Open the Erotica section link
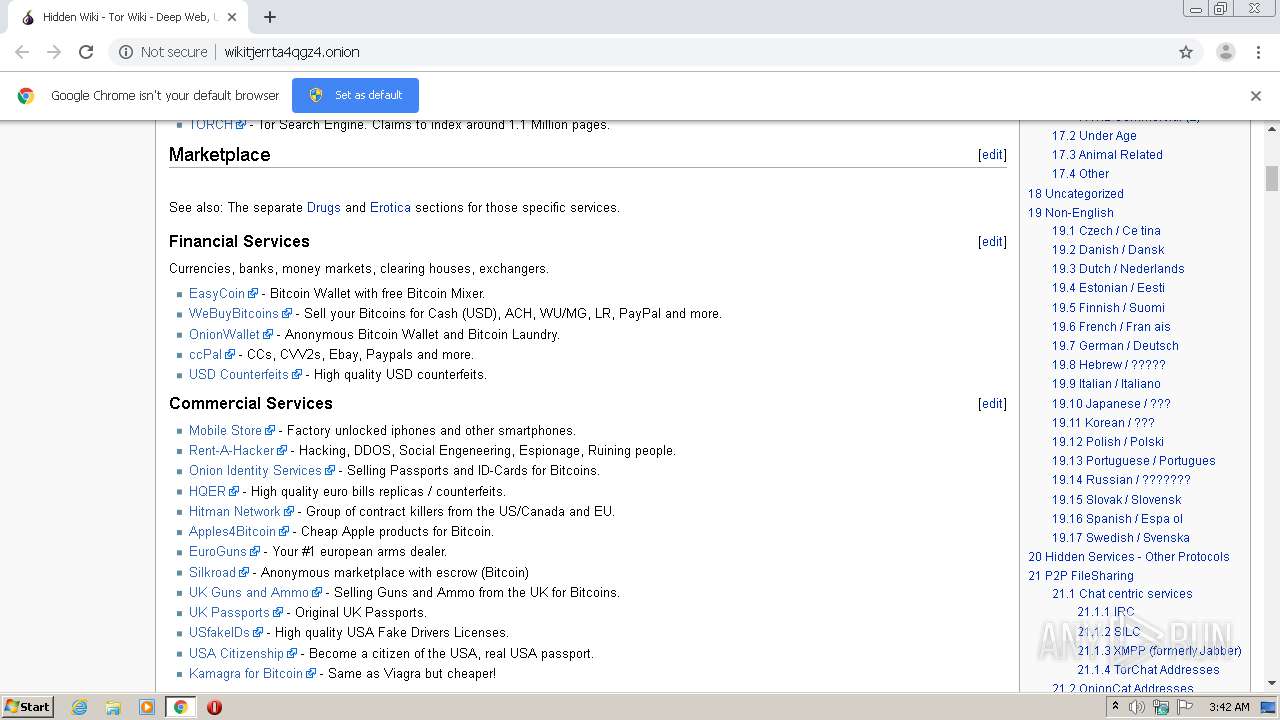Screen dimensions: 1280x720 point(390,208)
